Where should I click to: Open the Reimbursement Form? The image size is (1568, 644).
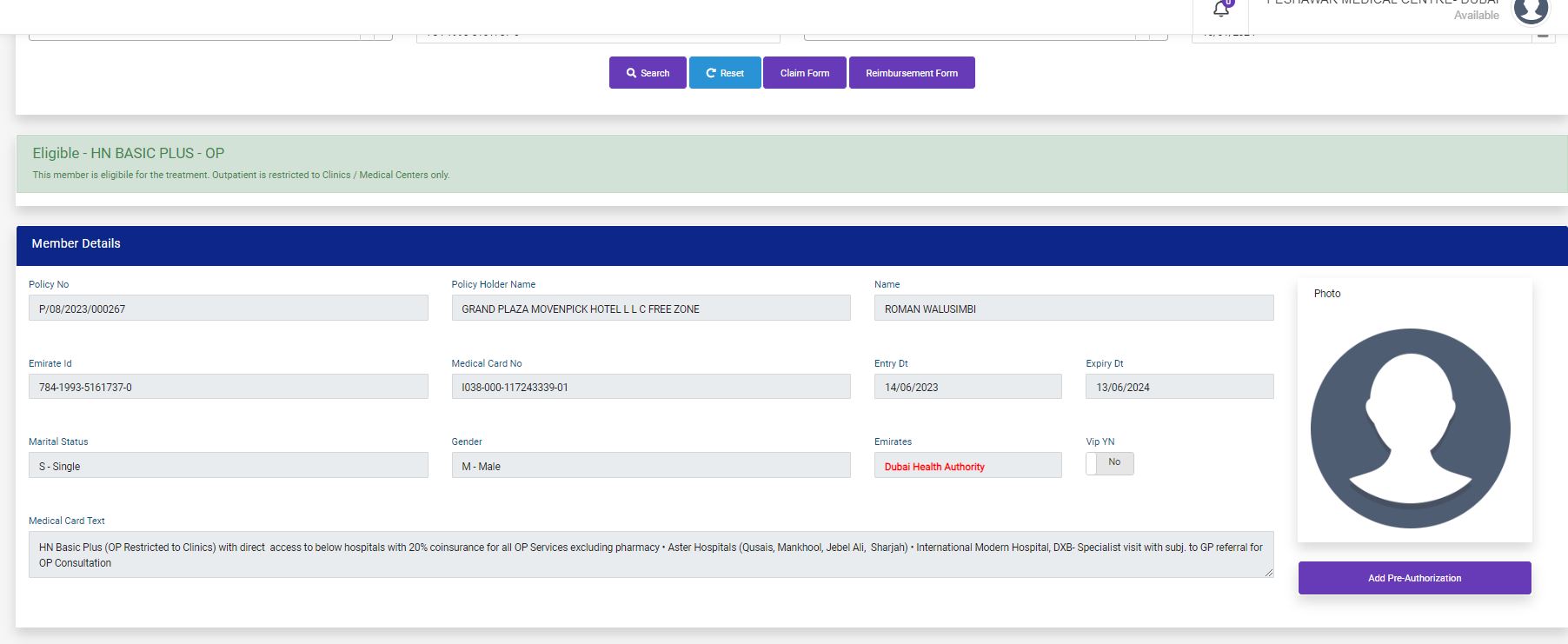[911, 73]
